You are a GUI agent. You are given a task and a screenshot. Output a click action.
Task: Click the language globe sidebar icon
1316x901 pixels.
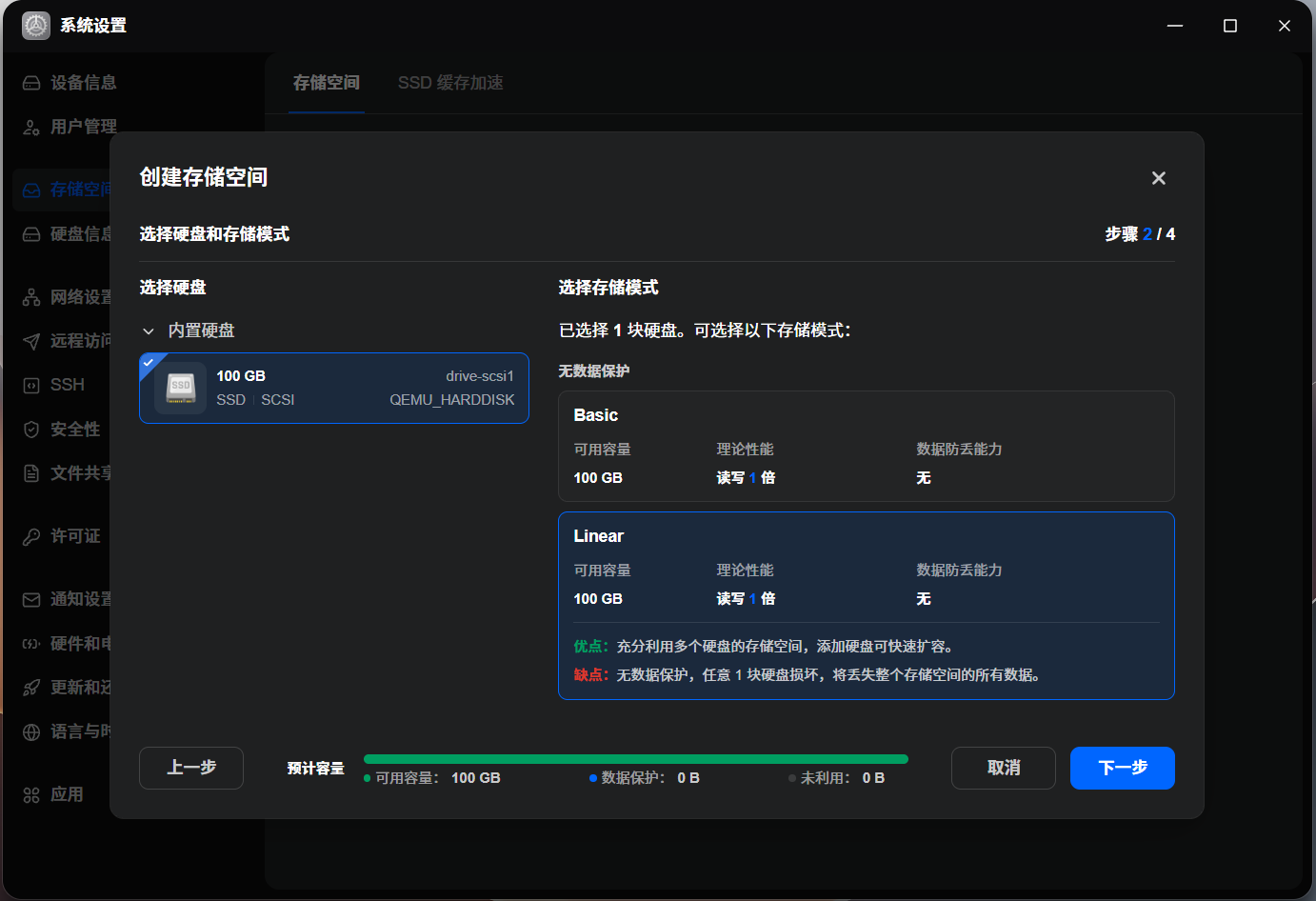(31, 731)
